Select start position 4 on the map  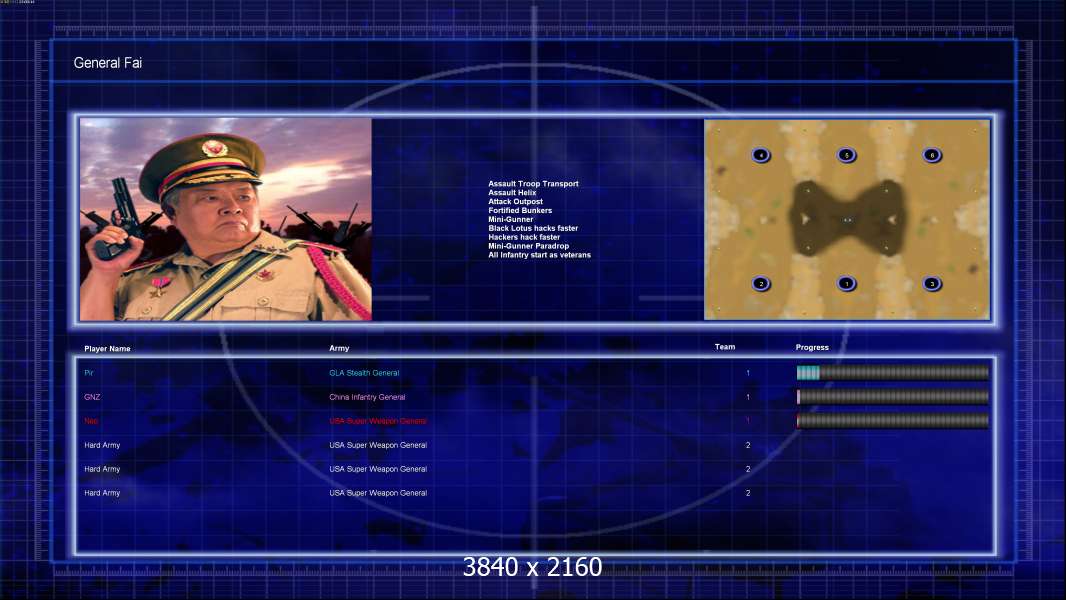pyautogui.click(x=761, y=155)
